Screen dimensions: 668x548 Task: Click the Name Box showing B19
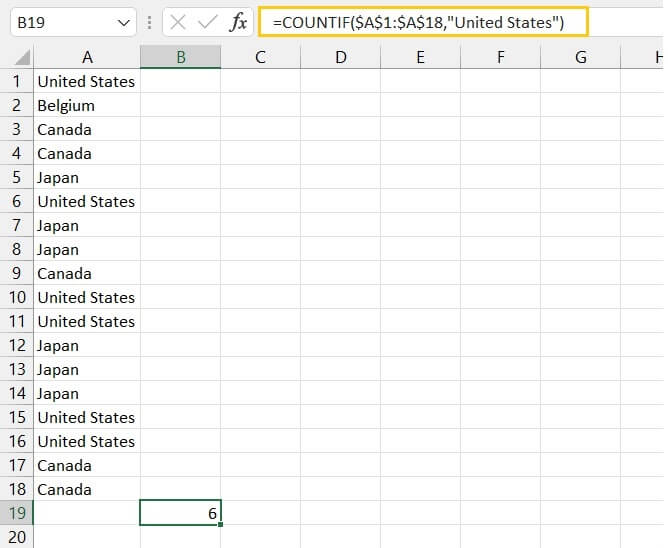tap(60, 22)
